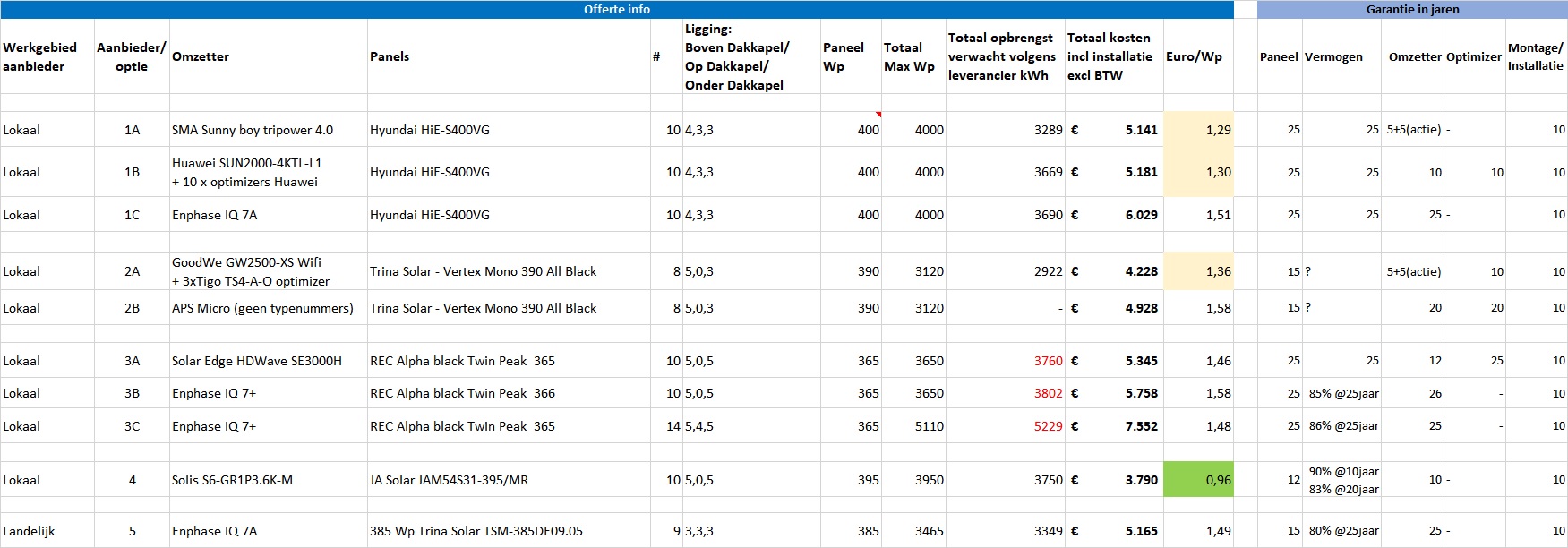Select the 'Offerte info' header cell
Image resolution: width=1568 pixels, height=548 pixels.
click(617, 9)
